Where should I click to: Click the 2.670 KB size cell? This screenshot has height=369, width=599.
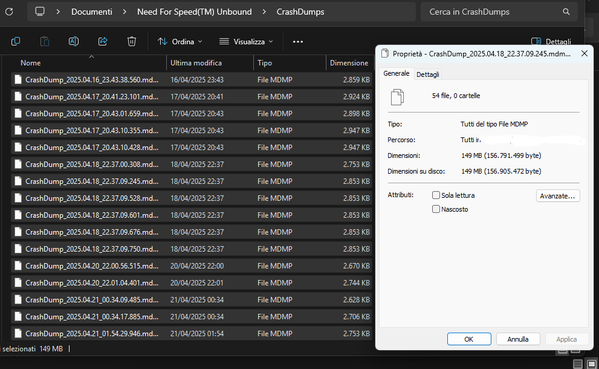356,266
